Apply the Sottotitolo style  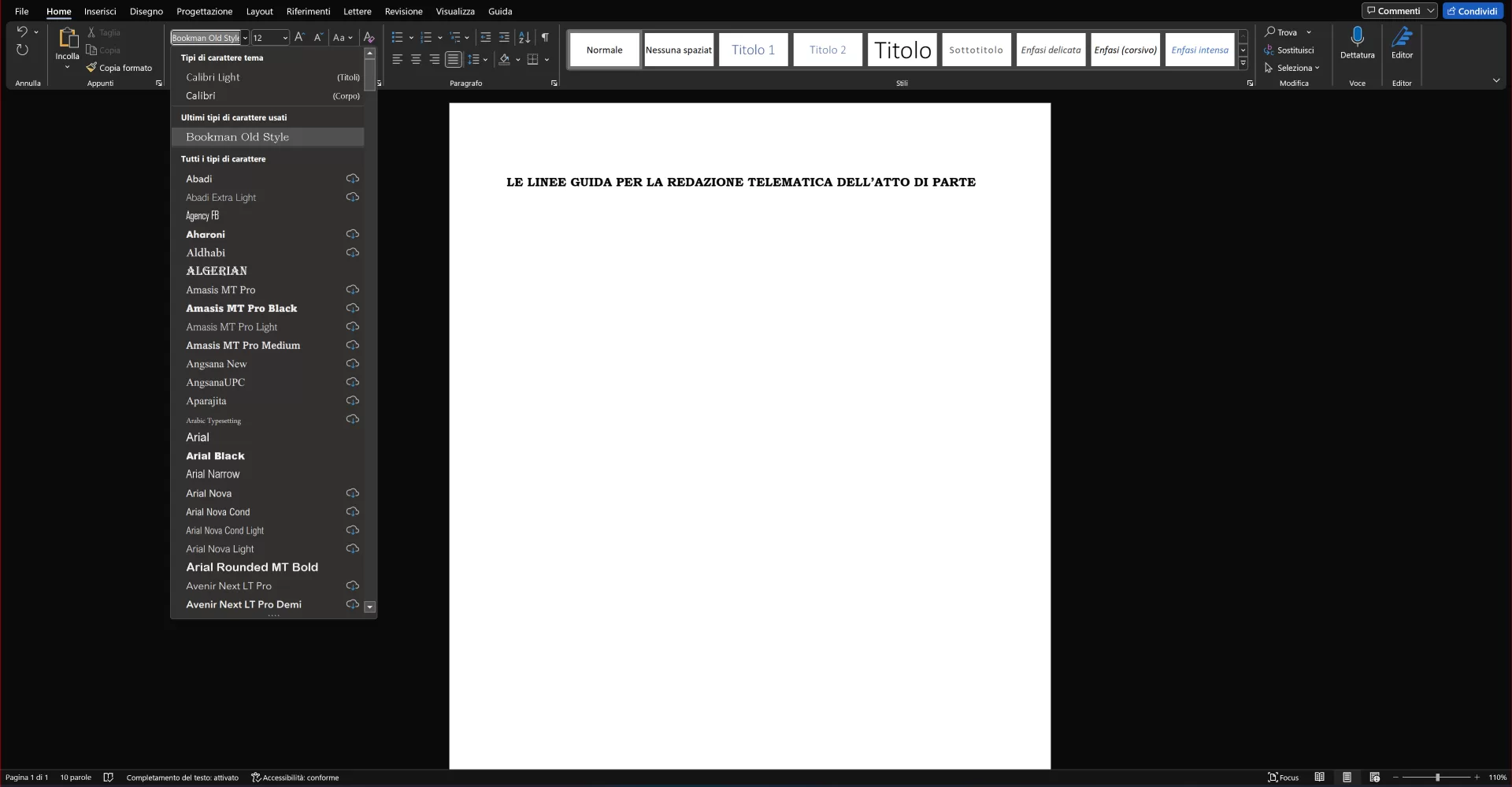point(976,50)
